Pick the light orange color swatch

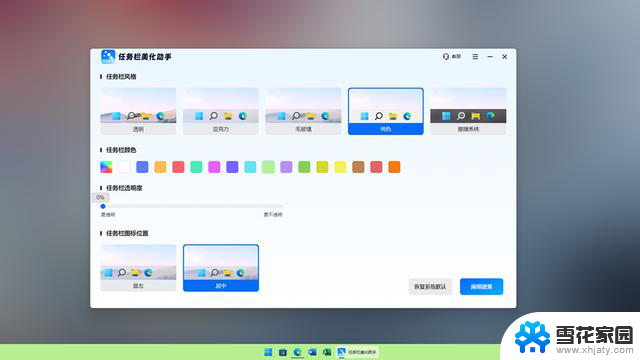click(x=160, y=167)
